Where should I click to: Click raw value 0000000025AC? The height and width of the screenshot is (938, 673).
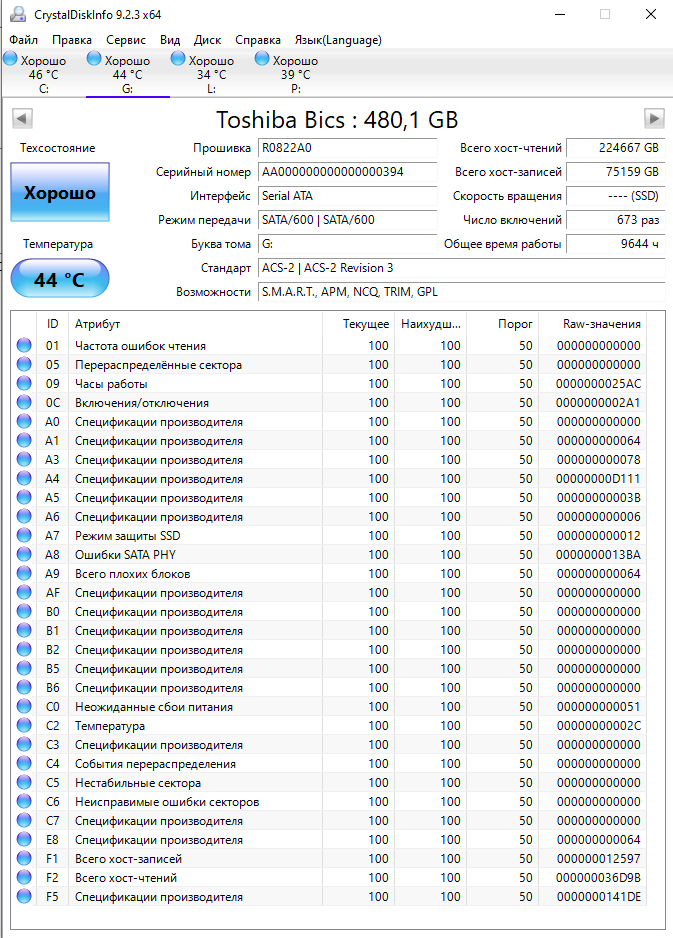(598, 383)
